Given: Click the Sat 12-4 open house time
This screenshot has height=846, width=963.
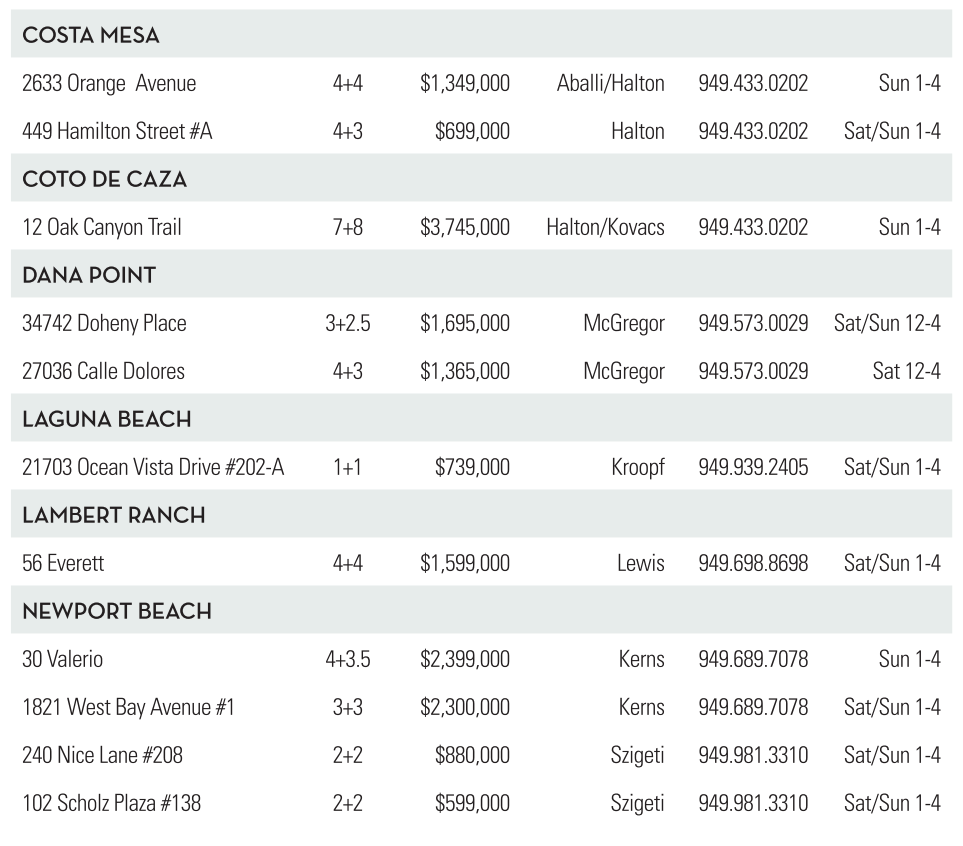Looking at the screenshot, I should pyautogui.click(x=906, y=372).
